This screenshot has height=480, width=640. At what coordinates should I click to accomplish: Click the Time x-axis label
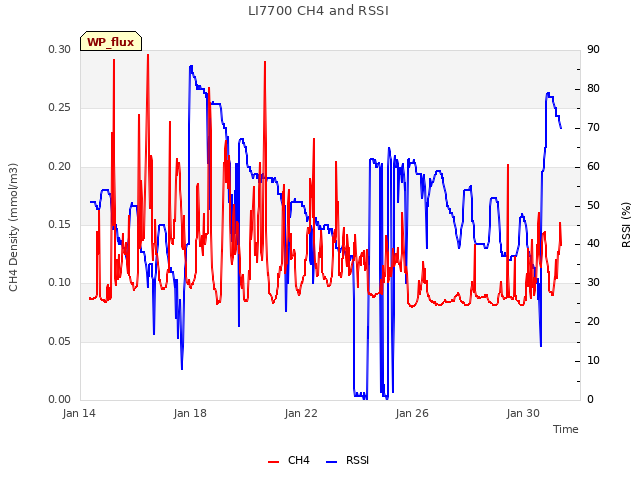[566, 429]
